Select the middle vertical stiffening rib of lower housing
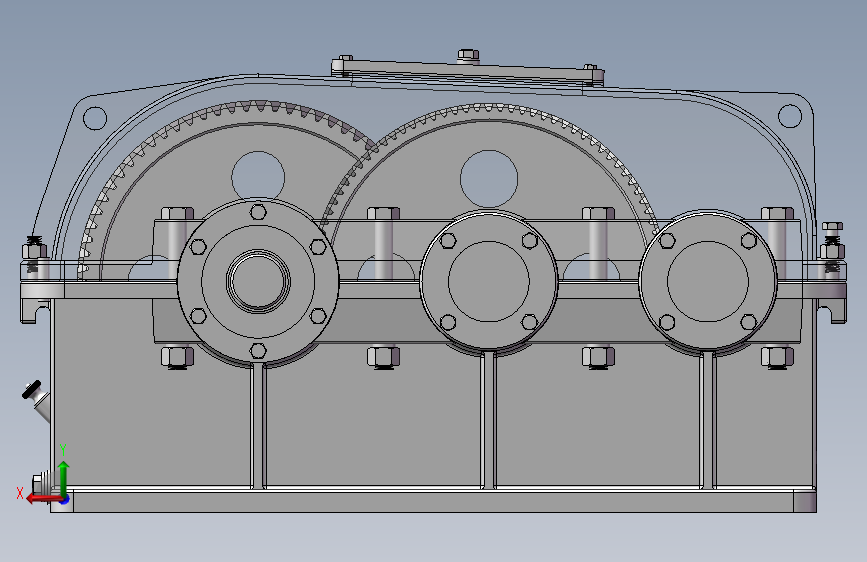 [488, 419]
